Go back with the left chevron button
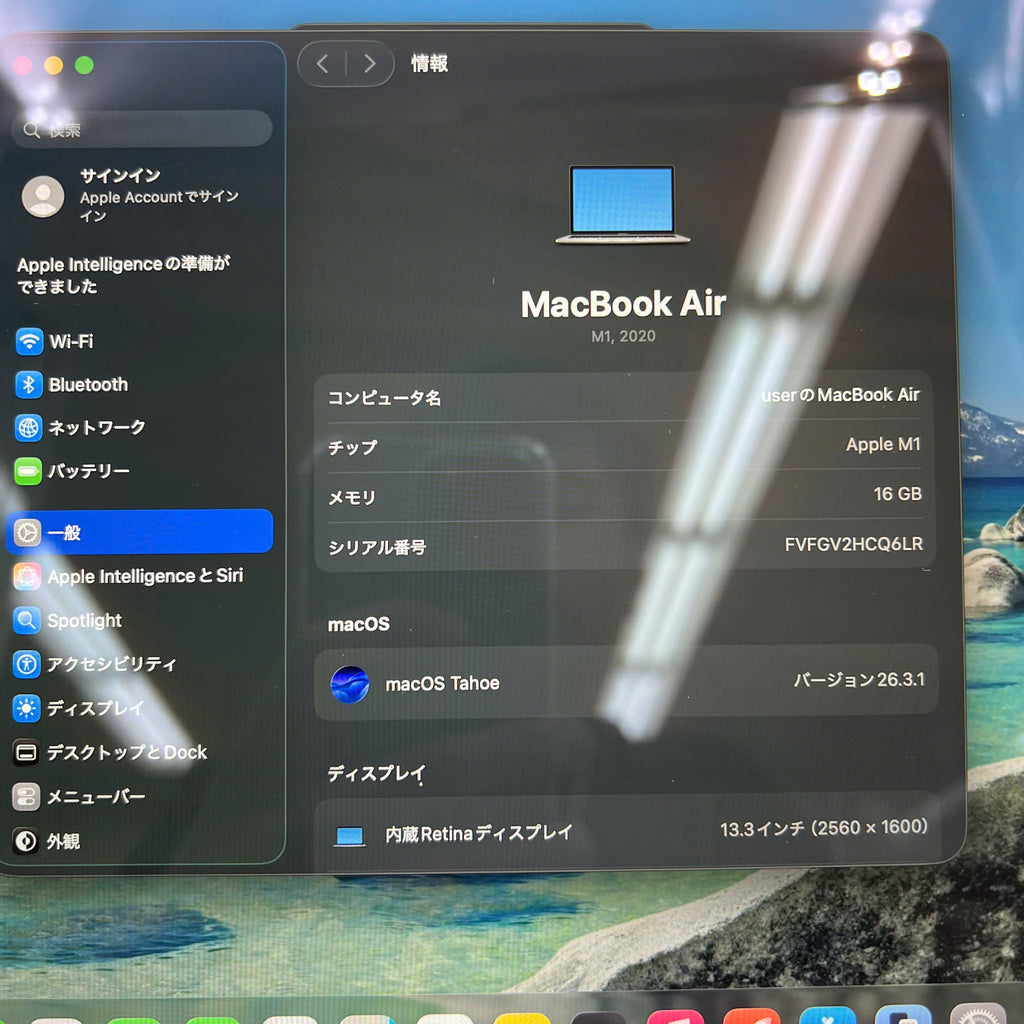Screen dimensions: 1024x1024 (322, 64)
